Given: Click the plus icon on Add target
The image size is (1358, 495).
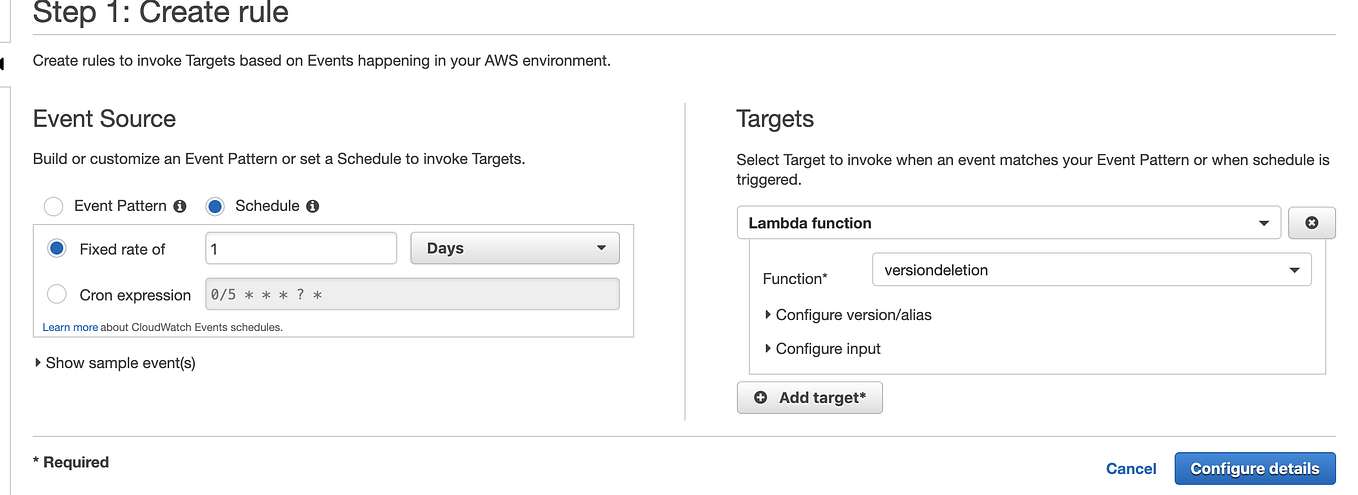Looking at the screenshot, I should pos(760,397).
